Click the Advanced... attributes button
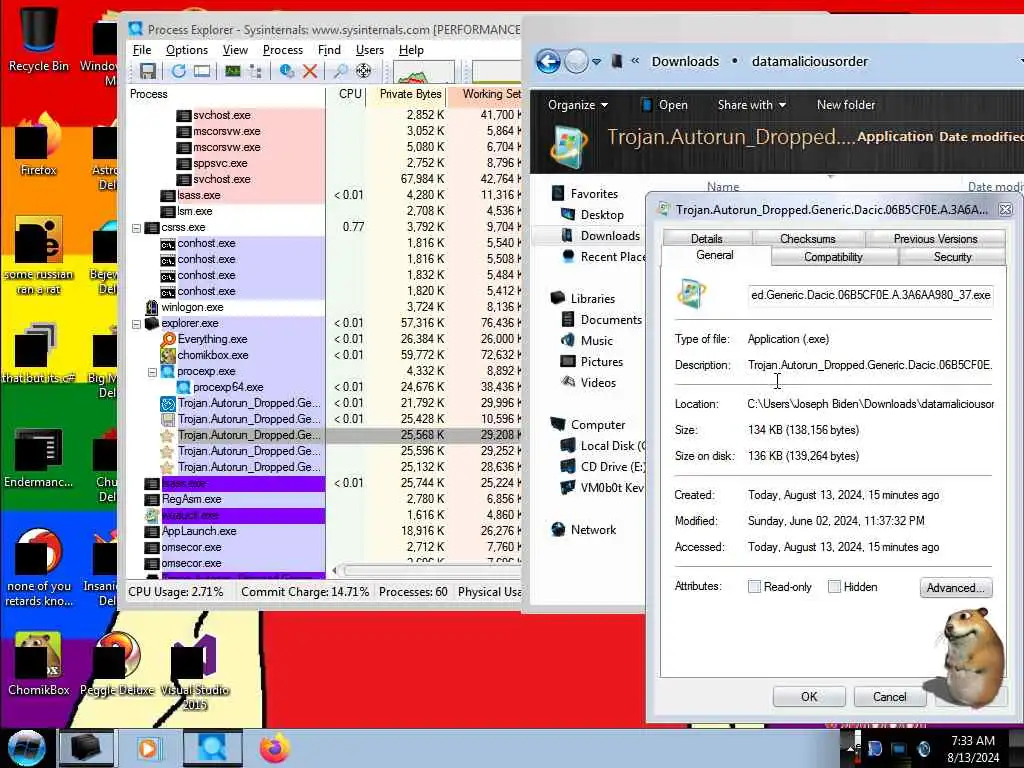1024x768 pixels. pos(955,588)
